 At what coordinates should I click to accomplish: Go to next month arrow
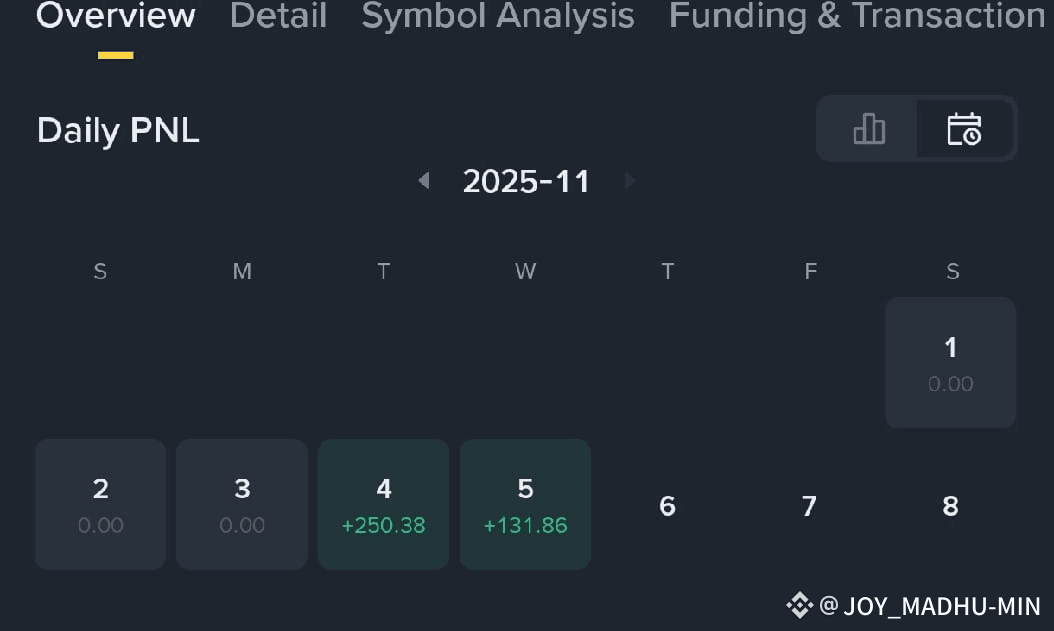(x=630, y=180)
